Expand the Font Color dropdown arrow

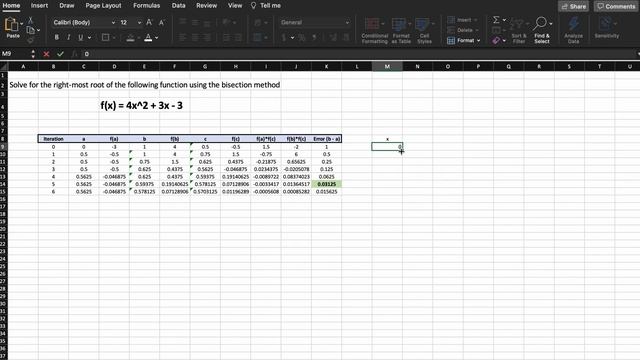(157, 38)
